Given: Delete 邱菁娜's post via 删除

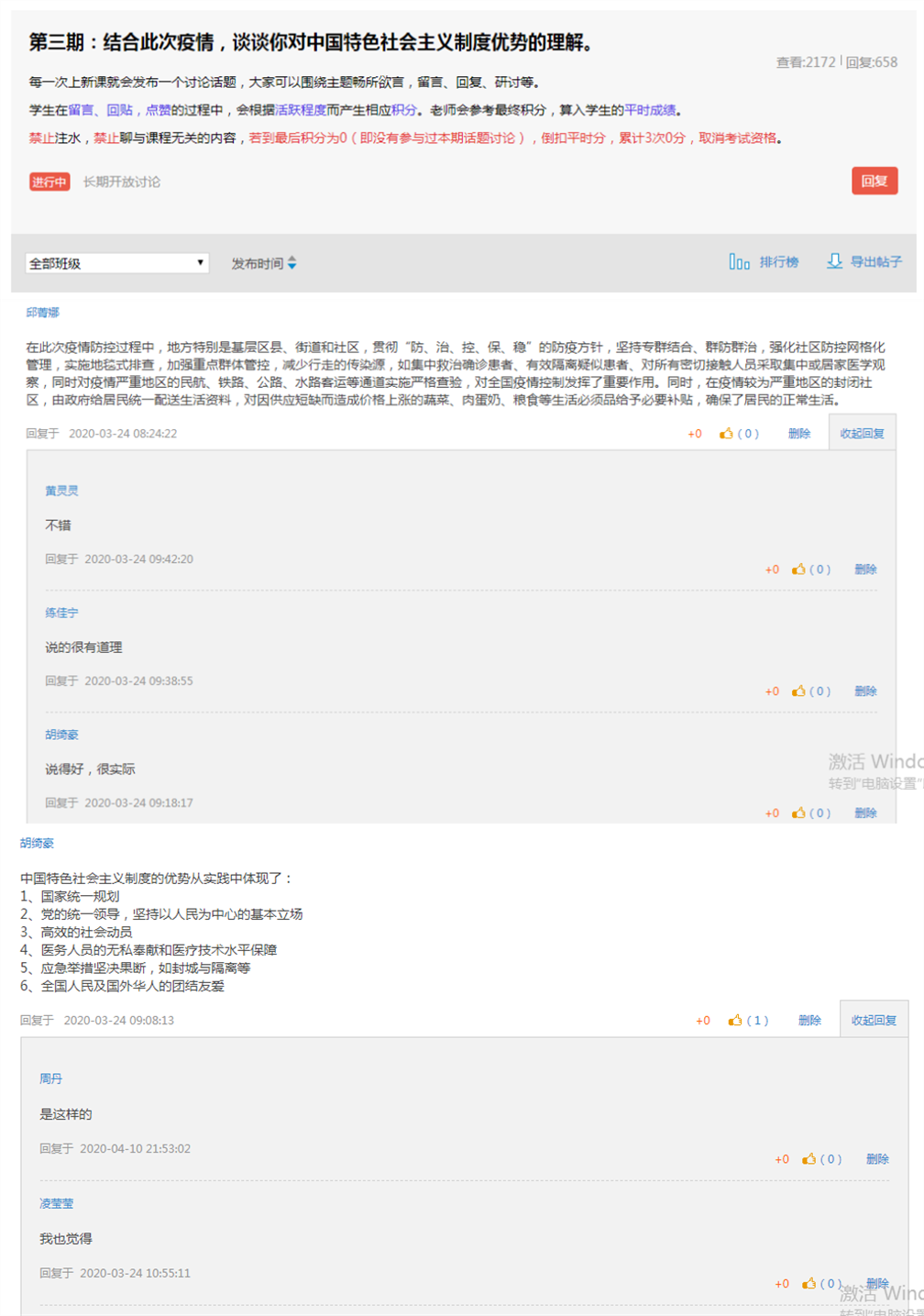Looking at the screenshot, I should pyautogui.click(x=798, y=434).
